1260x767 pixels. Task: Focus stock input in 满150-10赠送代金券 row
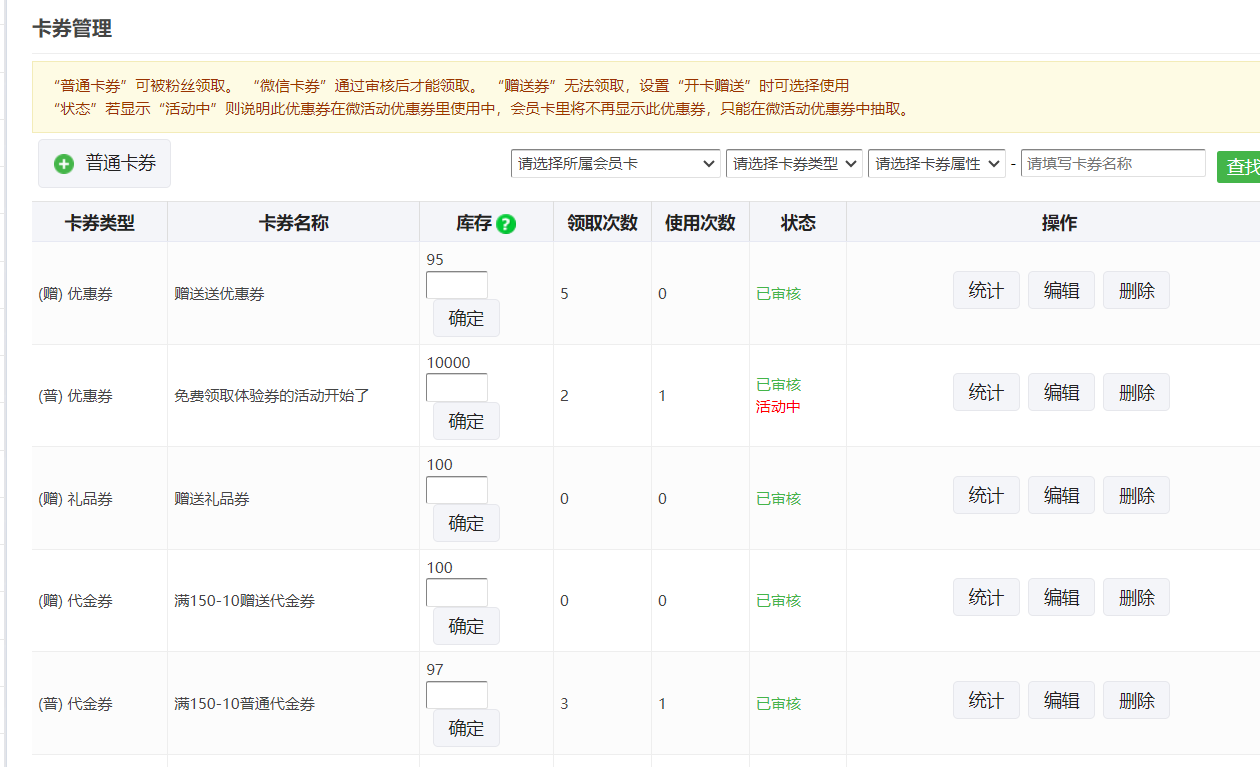[457, 593]
